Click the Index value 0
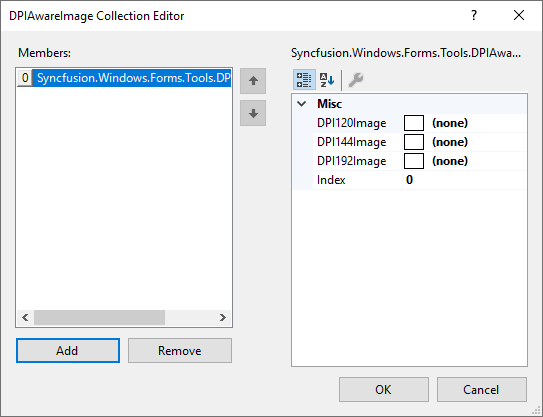This screenshot has height=417, width=543. [x=409, y=180]
